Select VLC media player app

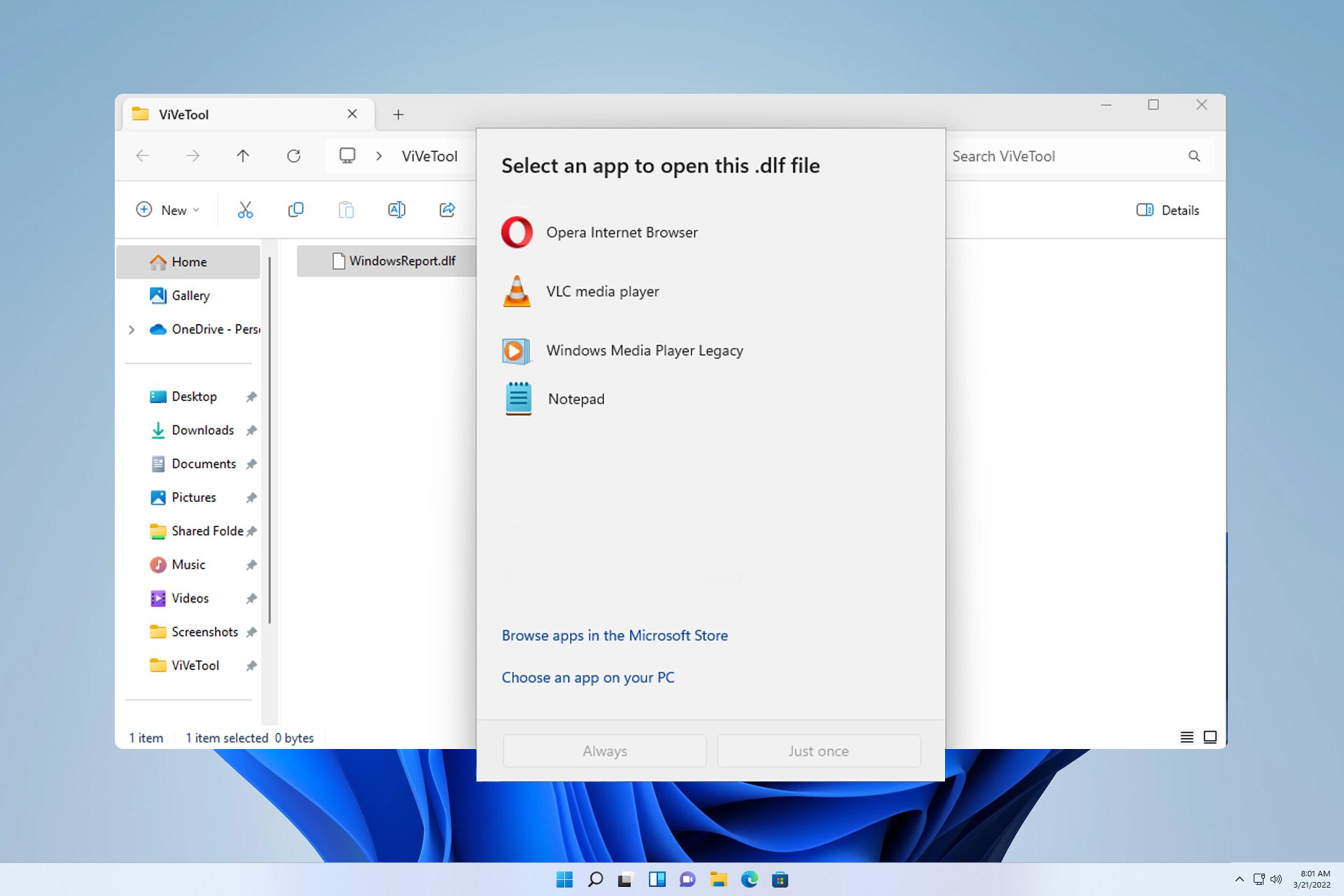pyautogui.click(x=710, y=291)
